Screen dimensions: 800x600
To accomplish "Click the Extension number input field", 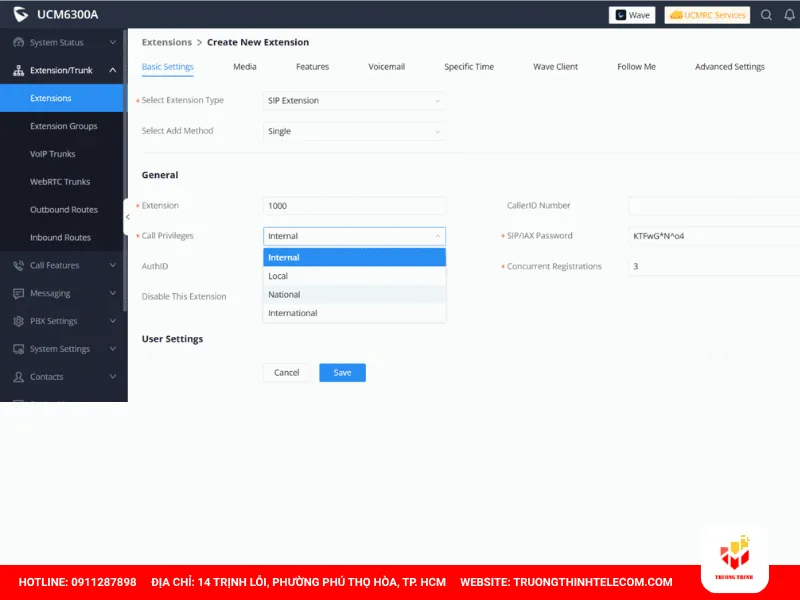I will point(354,206).
